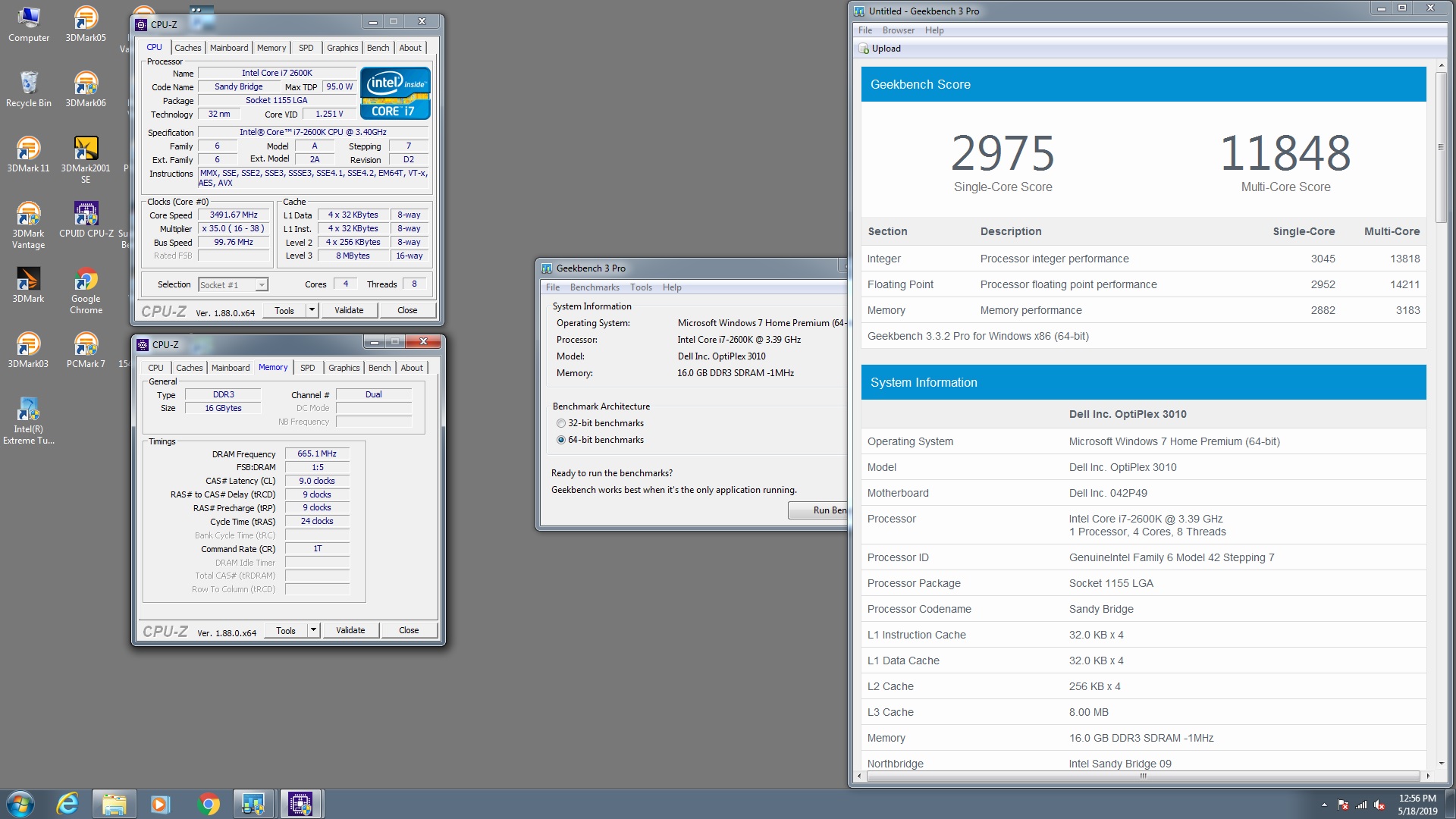Viewport: 1456px width, 819px height.
Task: Open Tools dropdown arrow in top CPU-Z window
Action: coord(312,310)
